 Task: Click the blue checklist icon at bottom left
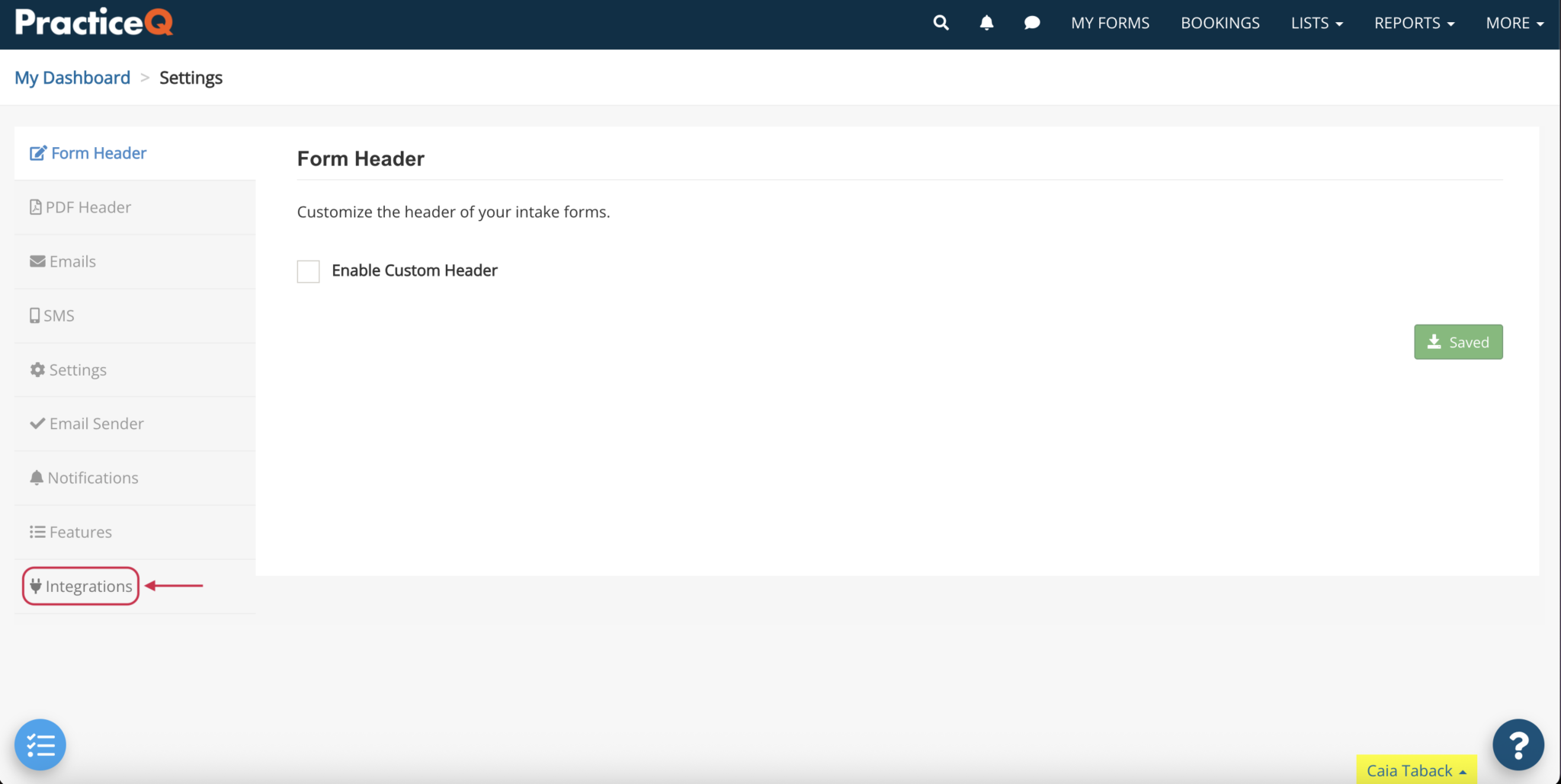point(40,744)
